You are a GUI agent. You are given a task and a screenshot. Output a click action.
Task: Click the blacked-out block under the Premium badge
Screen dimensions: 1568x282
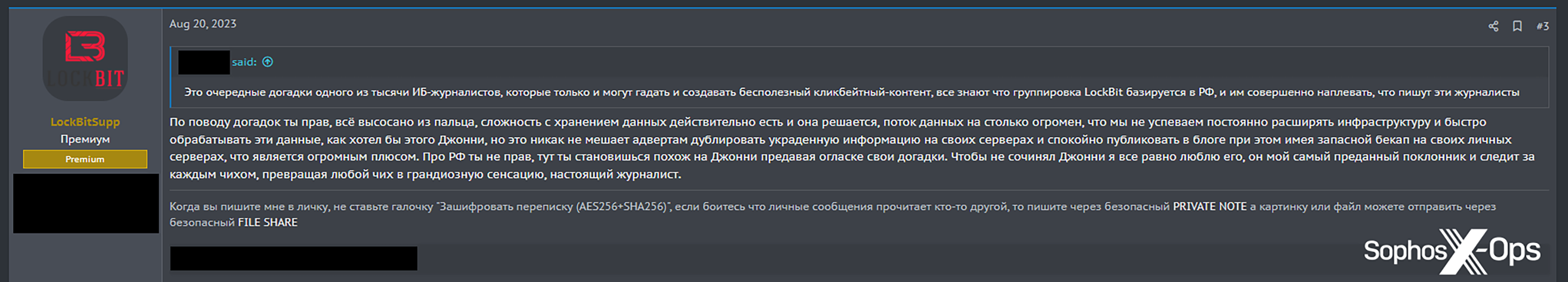pos(86,204)
